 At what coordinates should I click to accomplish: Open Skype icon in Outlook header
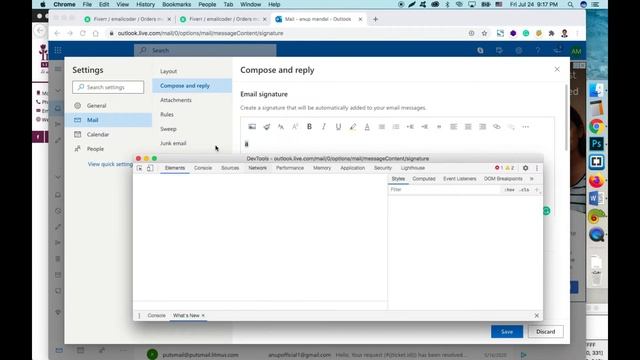pyautogui.click(x=480, y=51)
